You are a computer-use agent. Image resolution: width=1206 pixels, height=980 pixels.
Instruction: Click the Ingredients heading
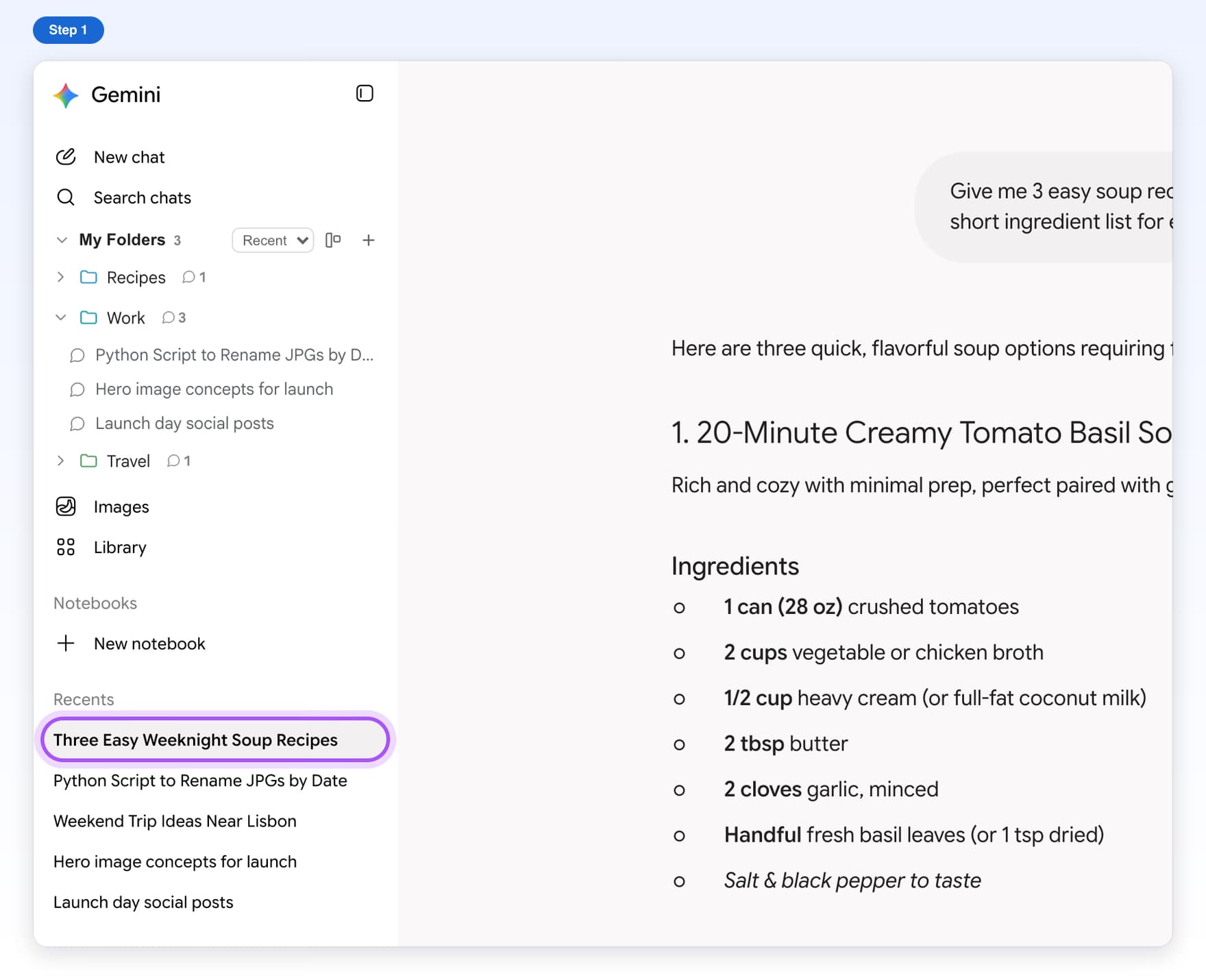(735, 566)
